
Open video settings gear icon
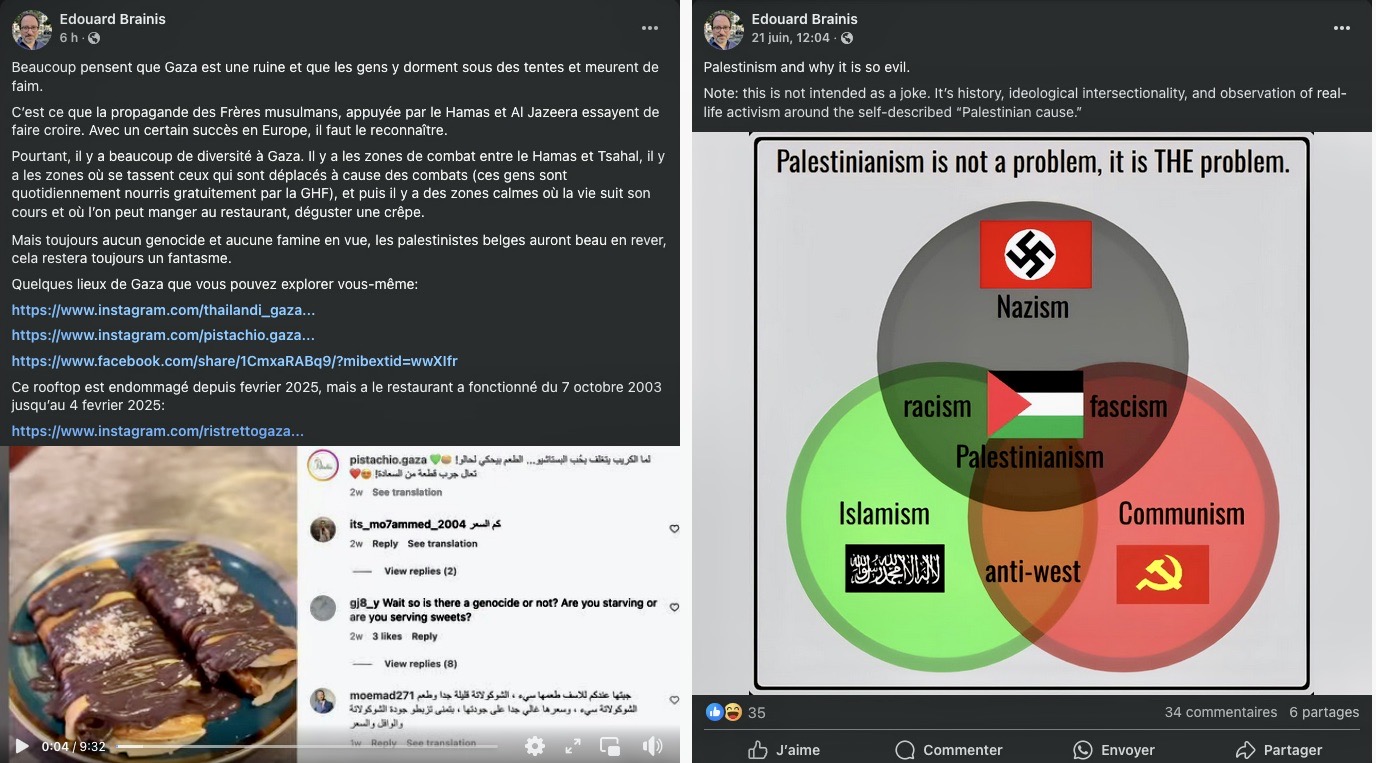click(x=535, y=746)
